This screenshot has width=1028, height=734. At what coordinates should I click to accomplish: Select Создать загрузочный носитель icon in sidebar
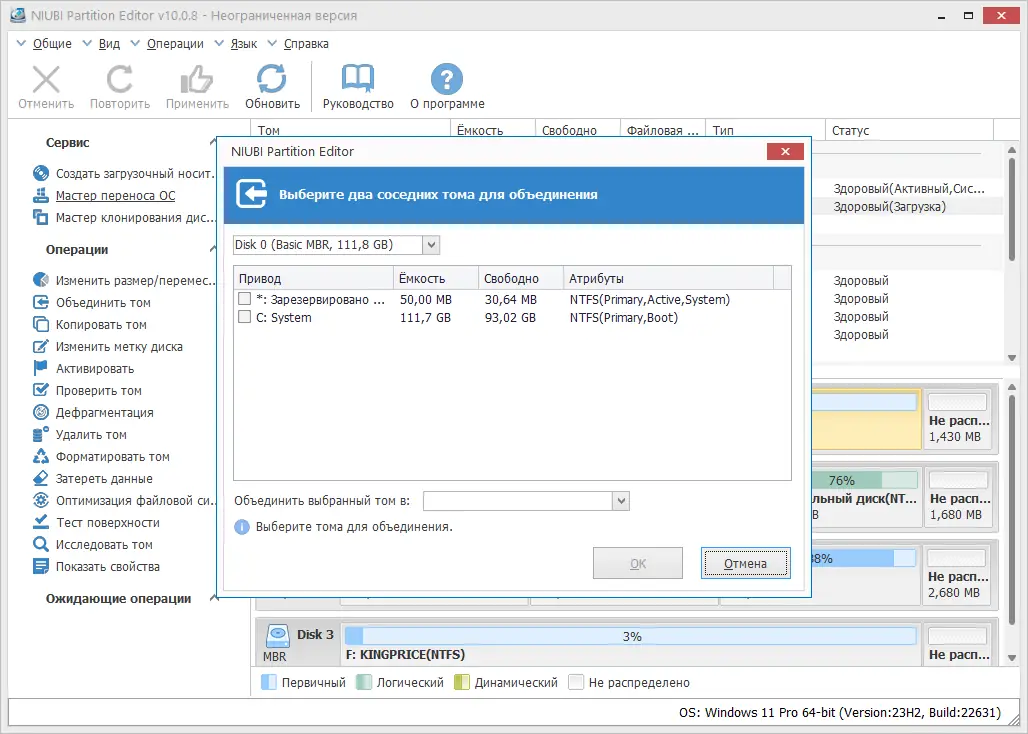[x=41, y=173]
